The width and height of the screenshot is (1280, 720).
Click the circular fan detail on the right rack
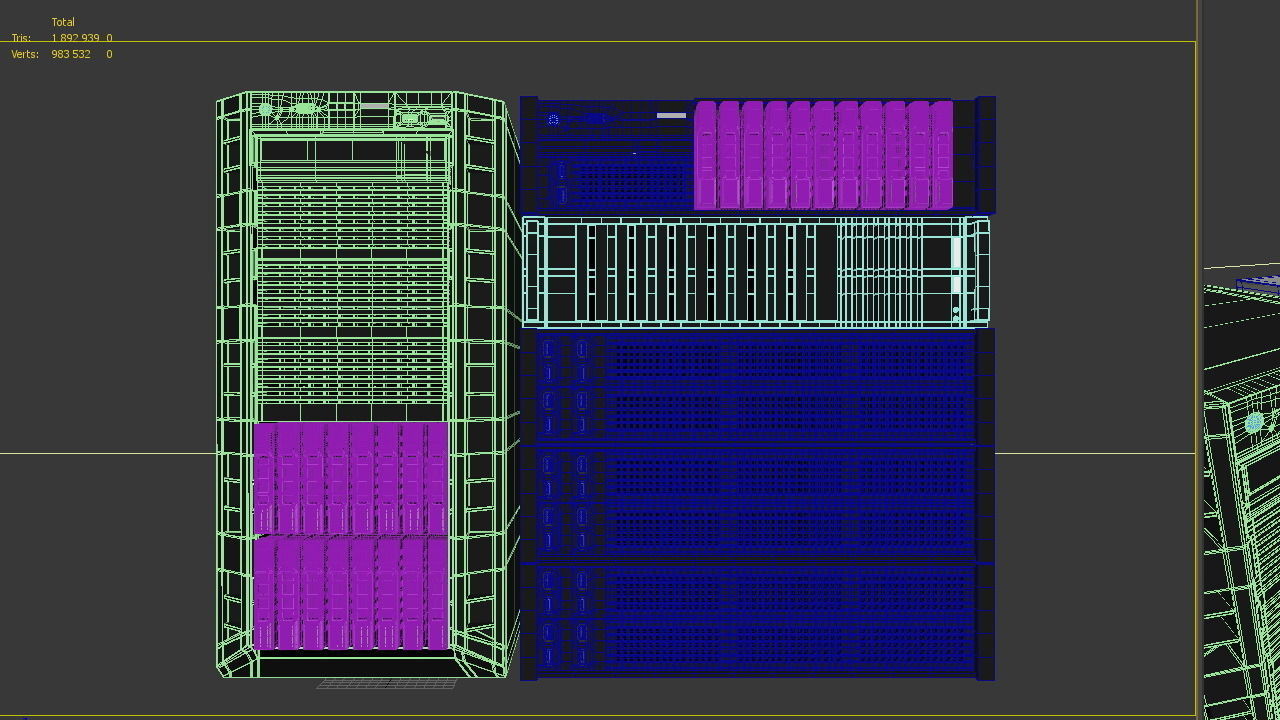click(1256, 423)
